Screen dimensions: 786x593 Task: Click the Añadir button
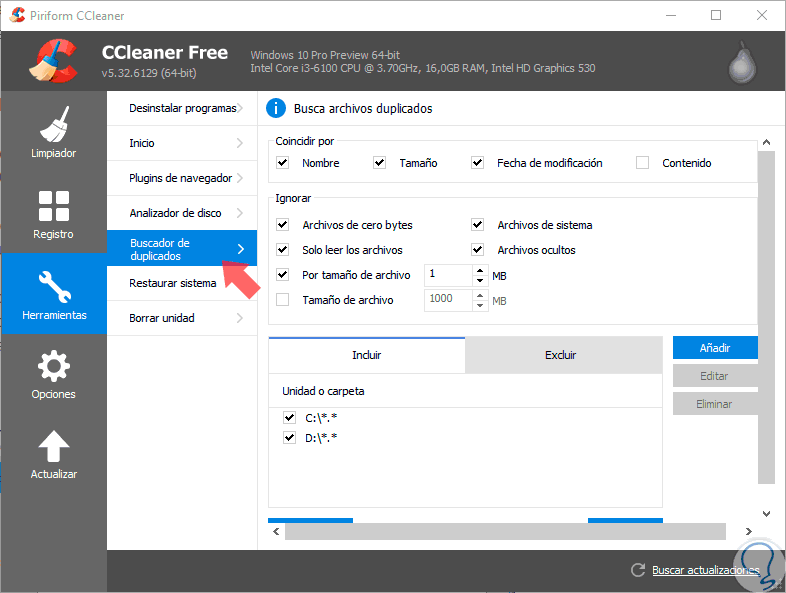coord(715,348)
